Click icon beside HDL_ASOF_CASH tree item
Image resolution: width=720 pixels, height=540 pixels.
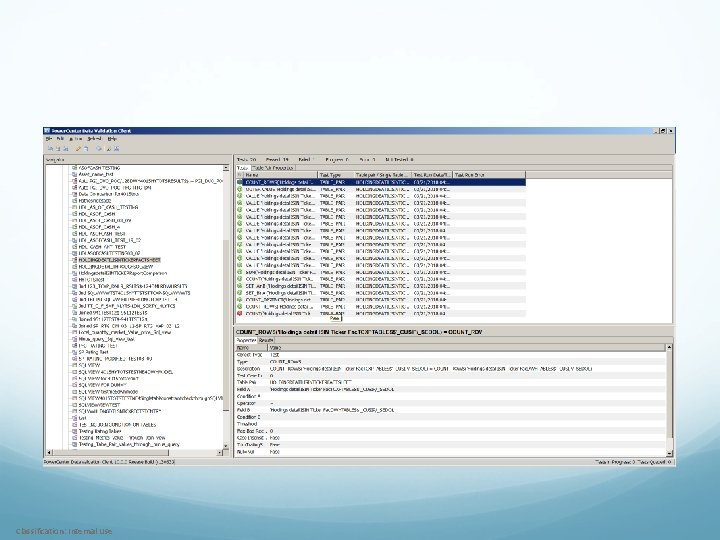pos(74,214)
